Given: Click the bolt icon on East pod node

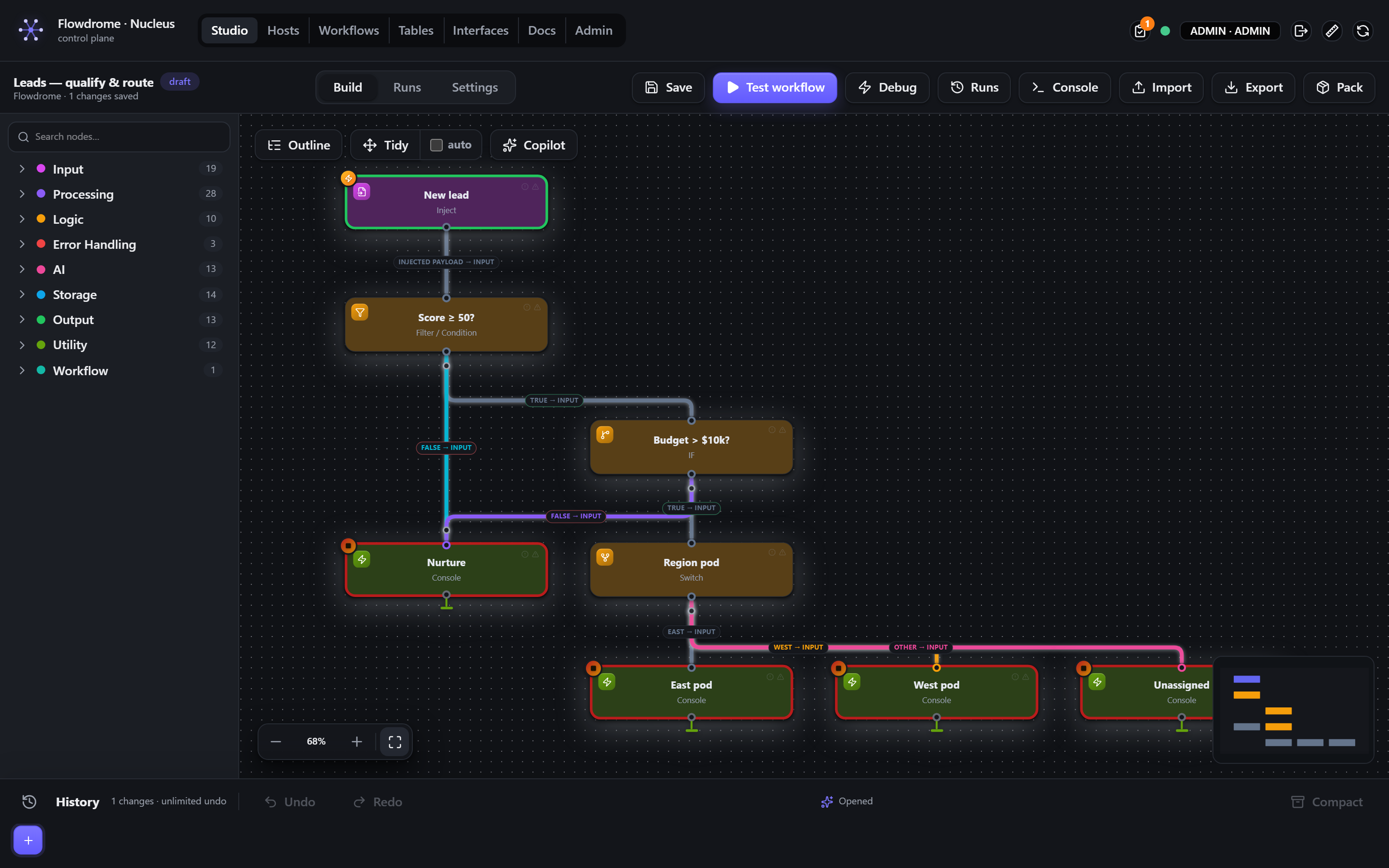Looking at the screenshot, I should coord(607,682).
